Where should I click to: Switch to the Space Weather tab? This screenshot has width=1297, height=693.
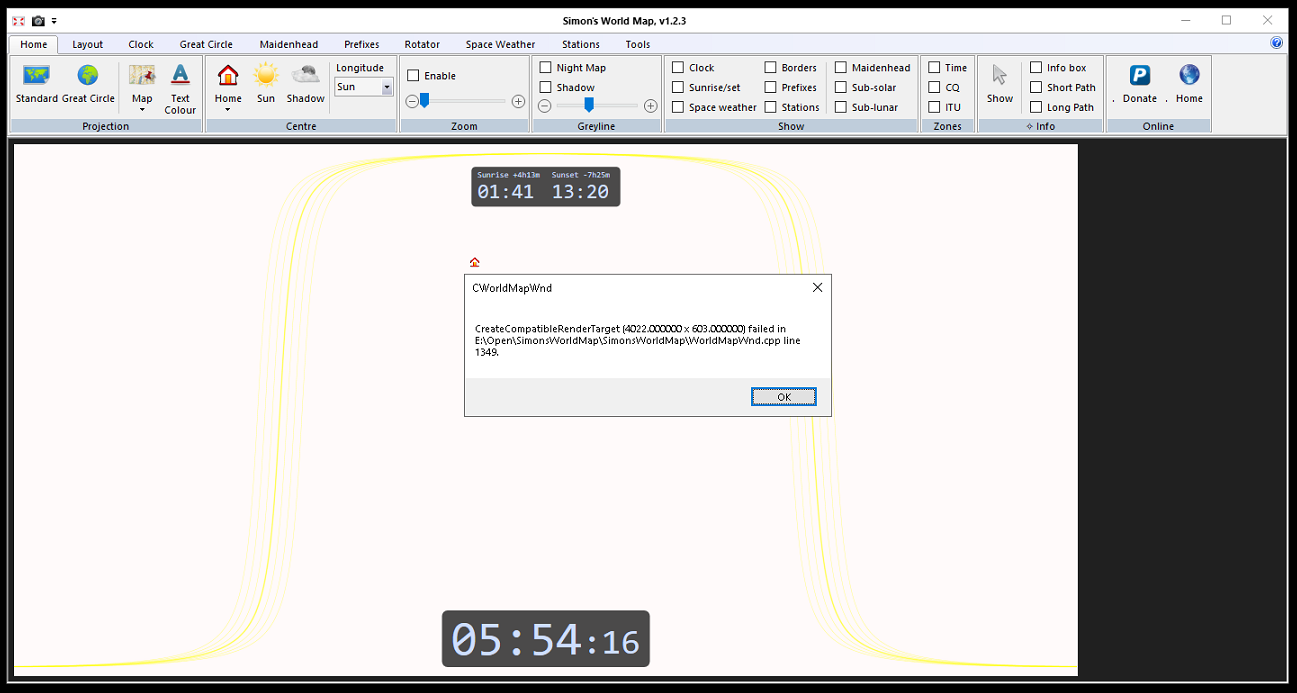(500, 44)
